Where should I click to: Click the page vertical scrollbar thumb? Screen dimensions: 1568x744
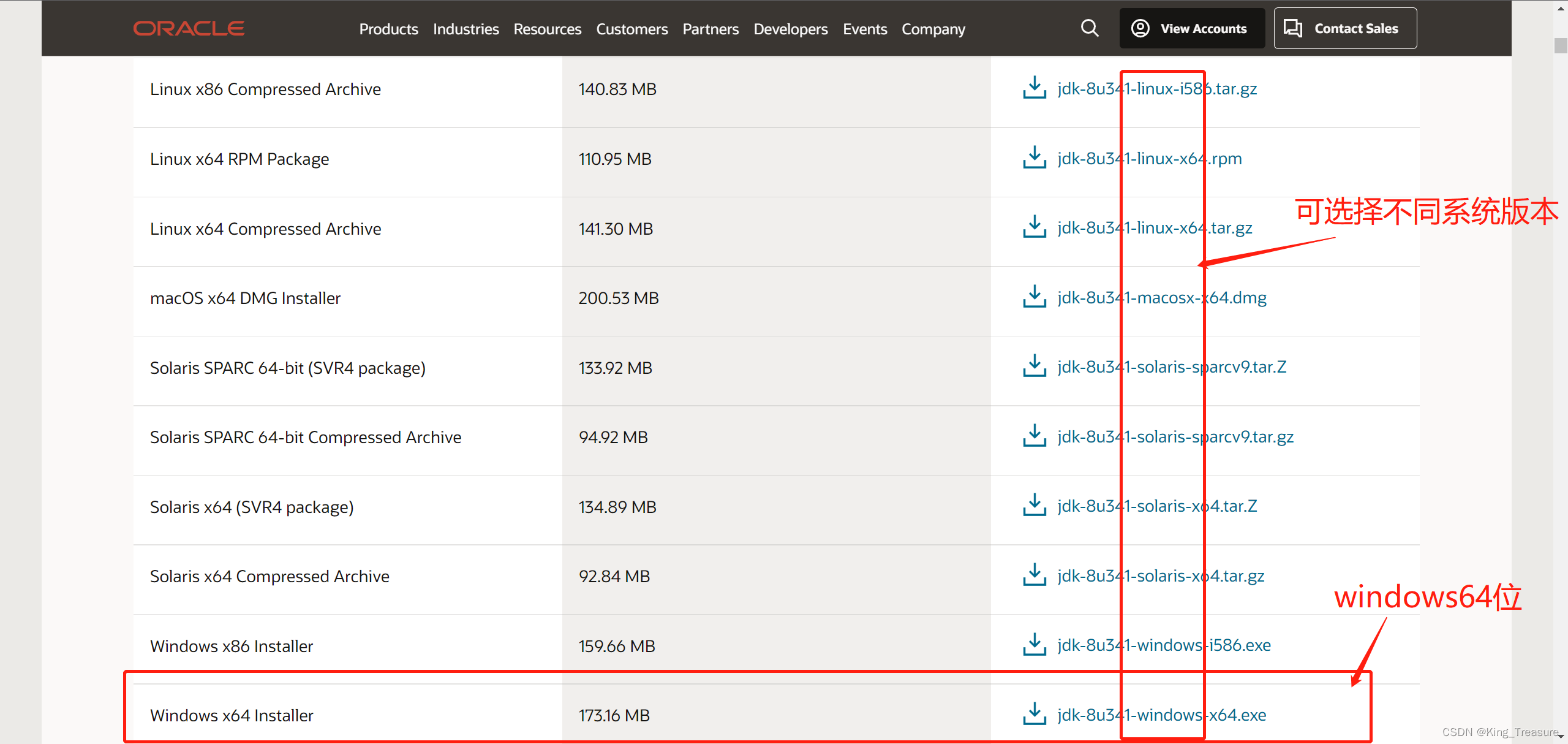click(x=1561, y=45)
